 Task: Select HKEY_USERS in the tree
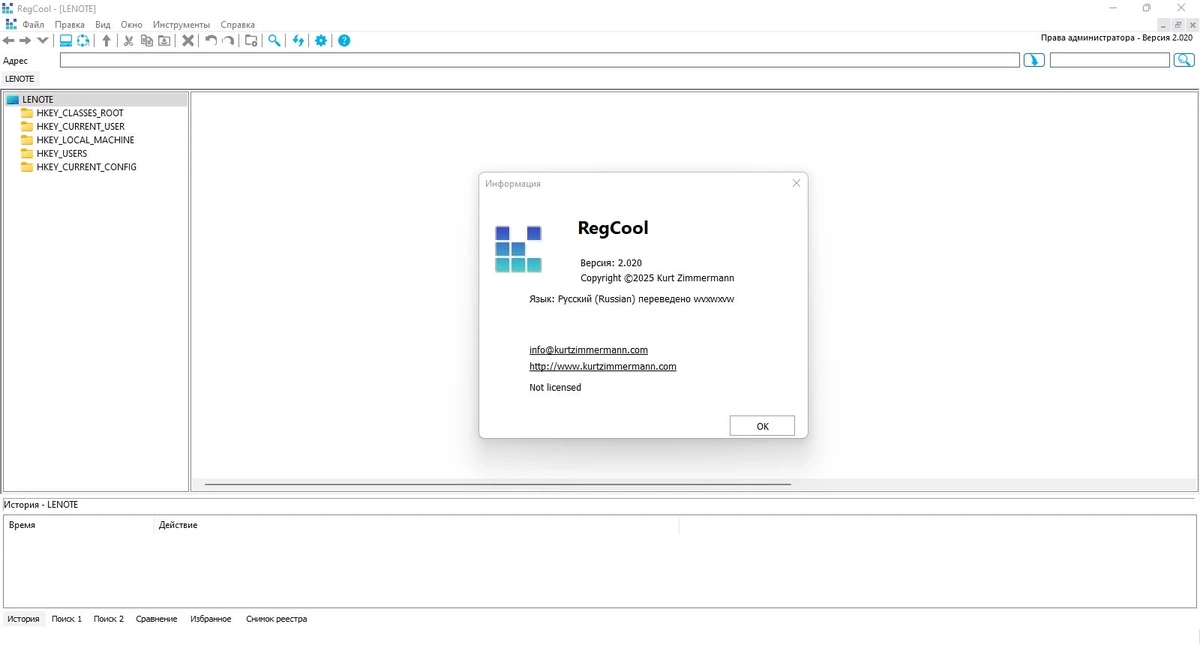(x=62, y=154)
